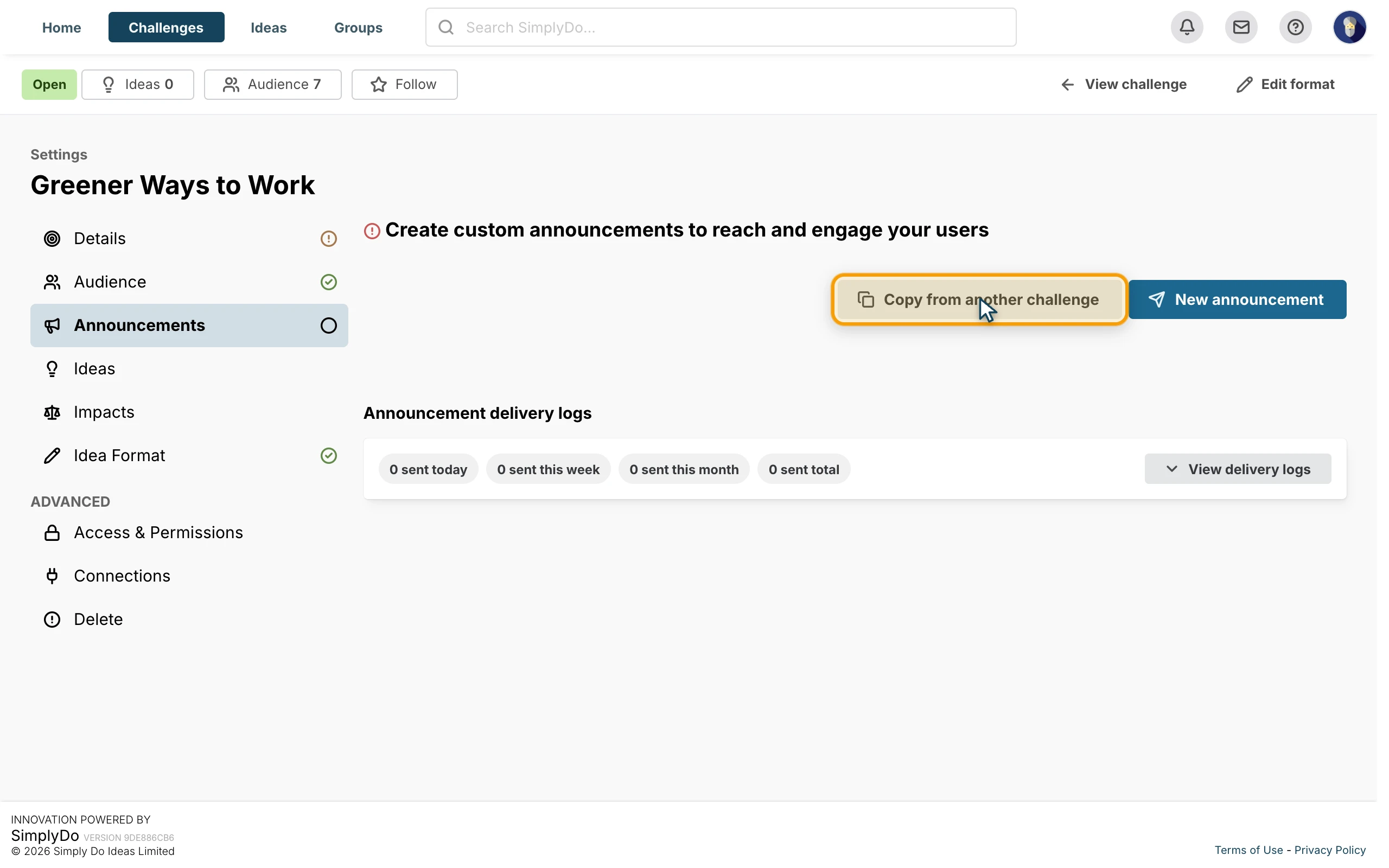This screenshot has height=868, width=1389.
Task: Expand View delivery logs
Action: (x=1238, y=469)
